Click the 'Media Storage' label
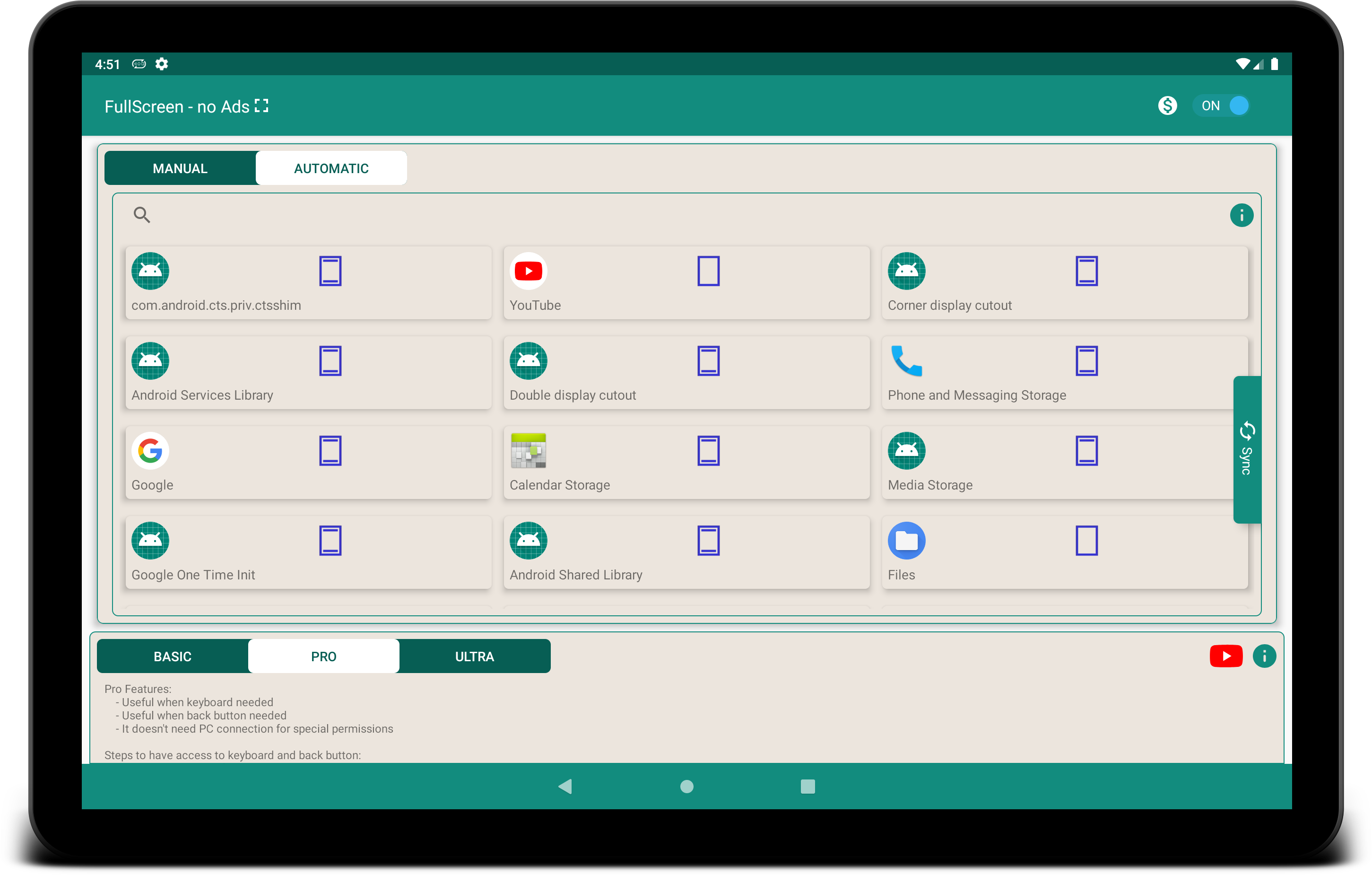The width and height of the screenshot is (1372, 875). tap(930, 485)
